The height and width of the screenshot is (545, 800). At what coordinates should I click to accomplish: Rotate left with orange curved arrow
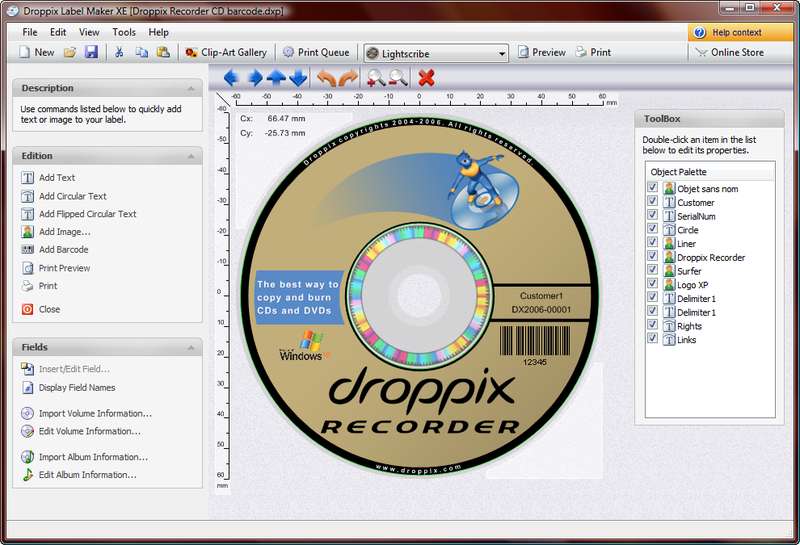(326, 78)
